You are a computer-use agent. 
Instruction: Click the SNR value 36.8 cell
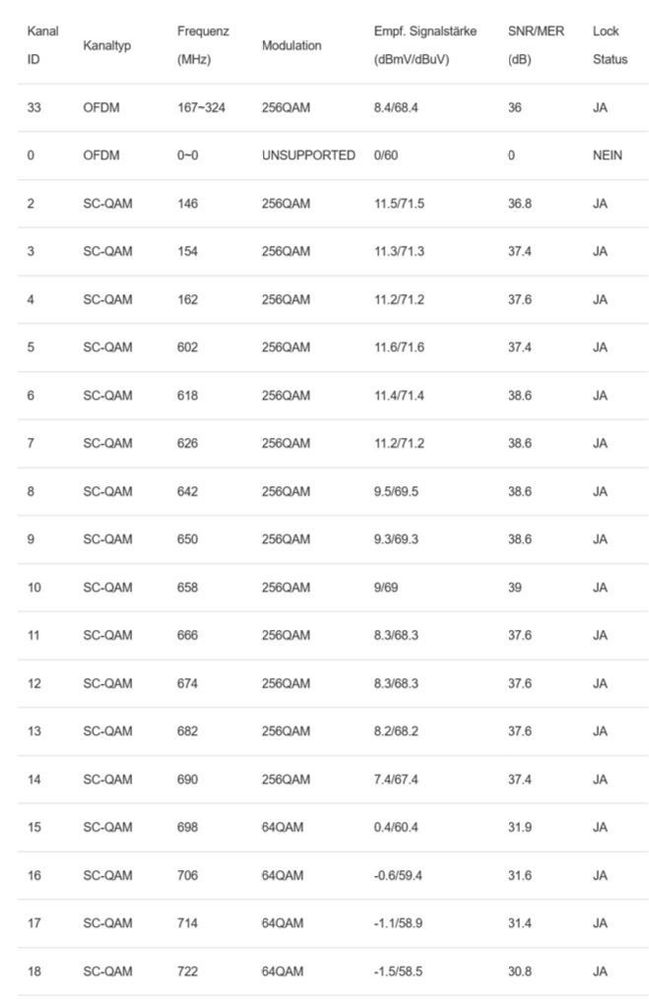pos(519,204)
